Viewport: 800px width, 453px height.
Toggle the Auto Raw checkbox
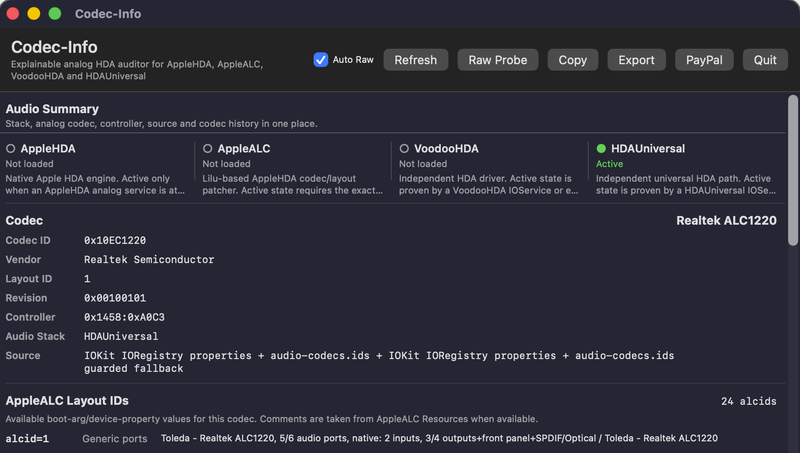click(320, 60)
